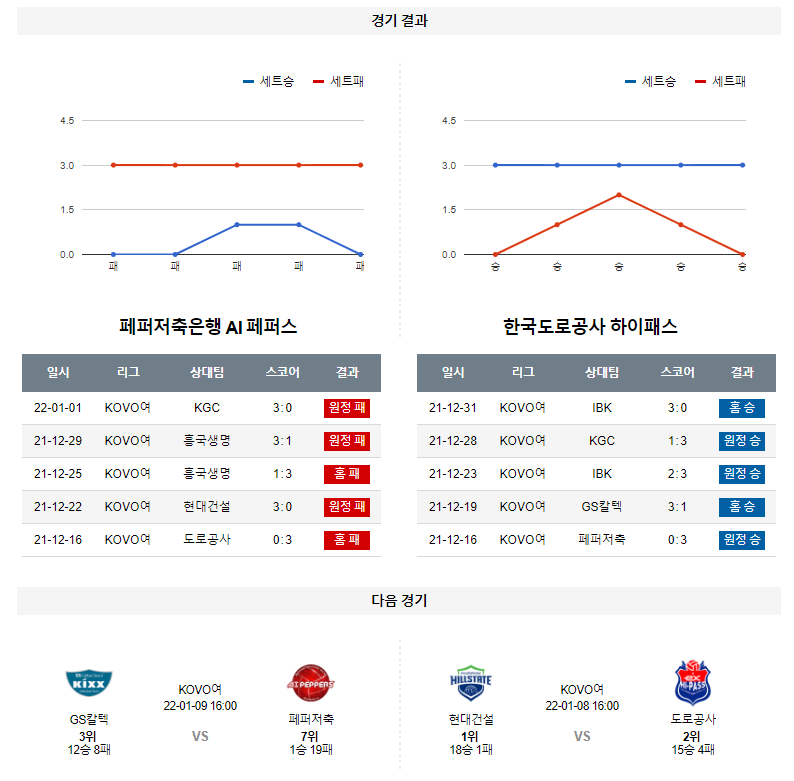Click date 22-01-01 in Peppers table
Image resolution: width=794 pixels, height=781 pixels.
tap(58, 408)
